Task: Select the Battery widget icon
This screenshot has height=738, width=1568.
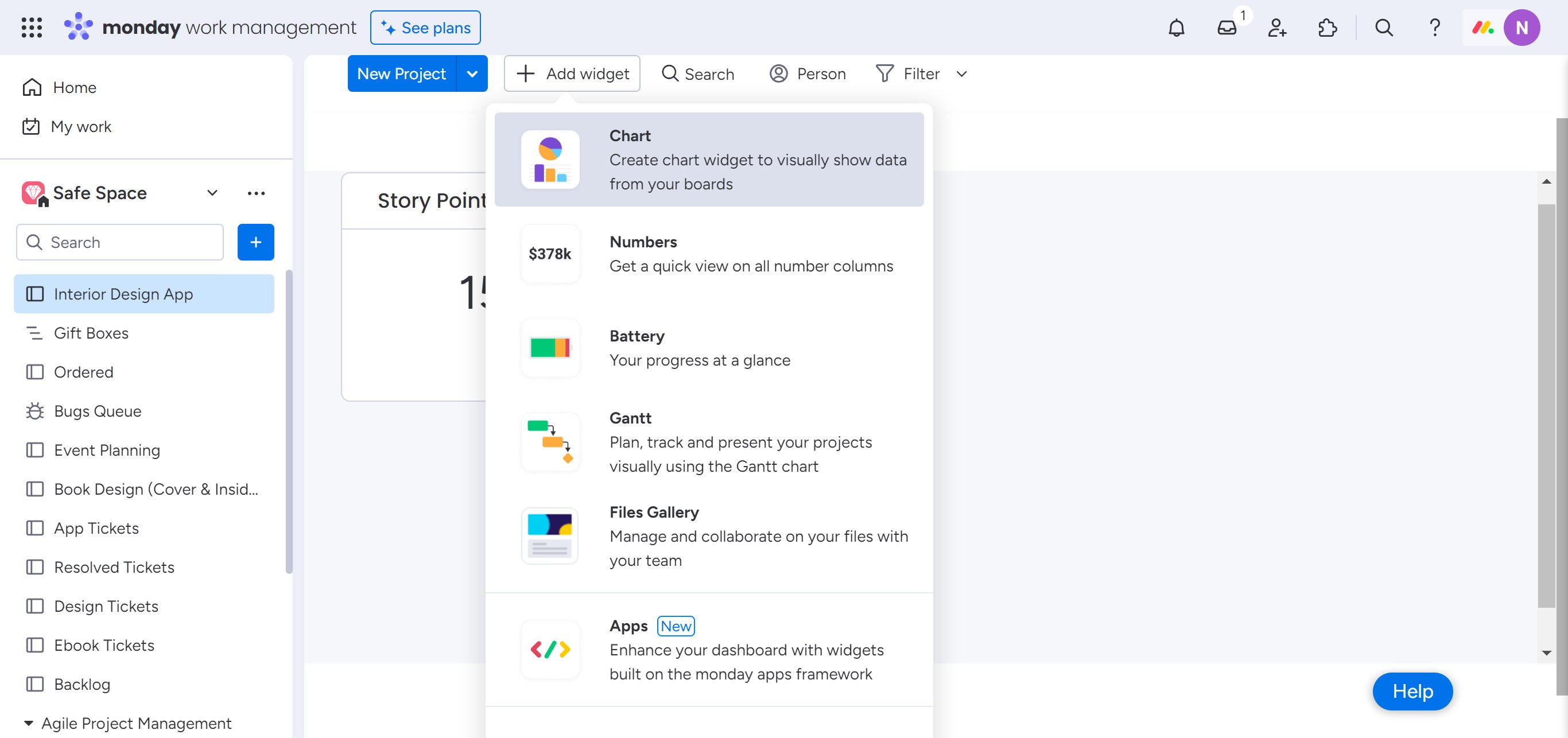Action: tap(550, 348)
